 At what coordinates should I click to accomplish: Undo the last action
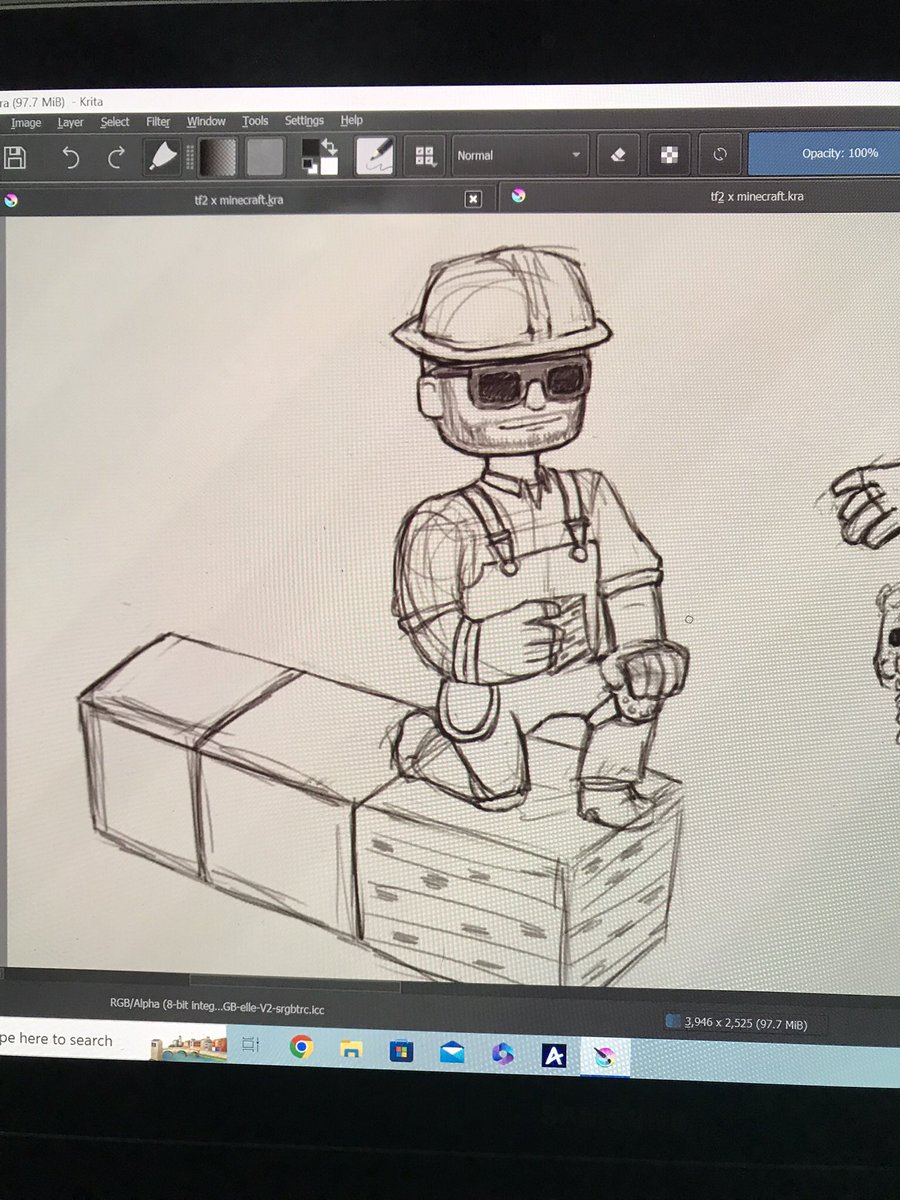pyautogui.click(x=70, y=156)
